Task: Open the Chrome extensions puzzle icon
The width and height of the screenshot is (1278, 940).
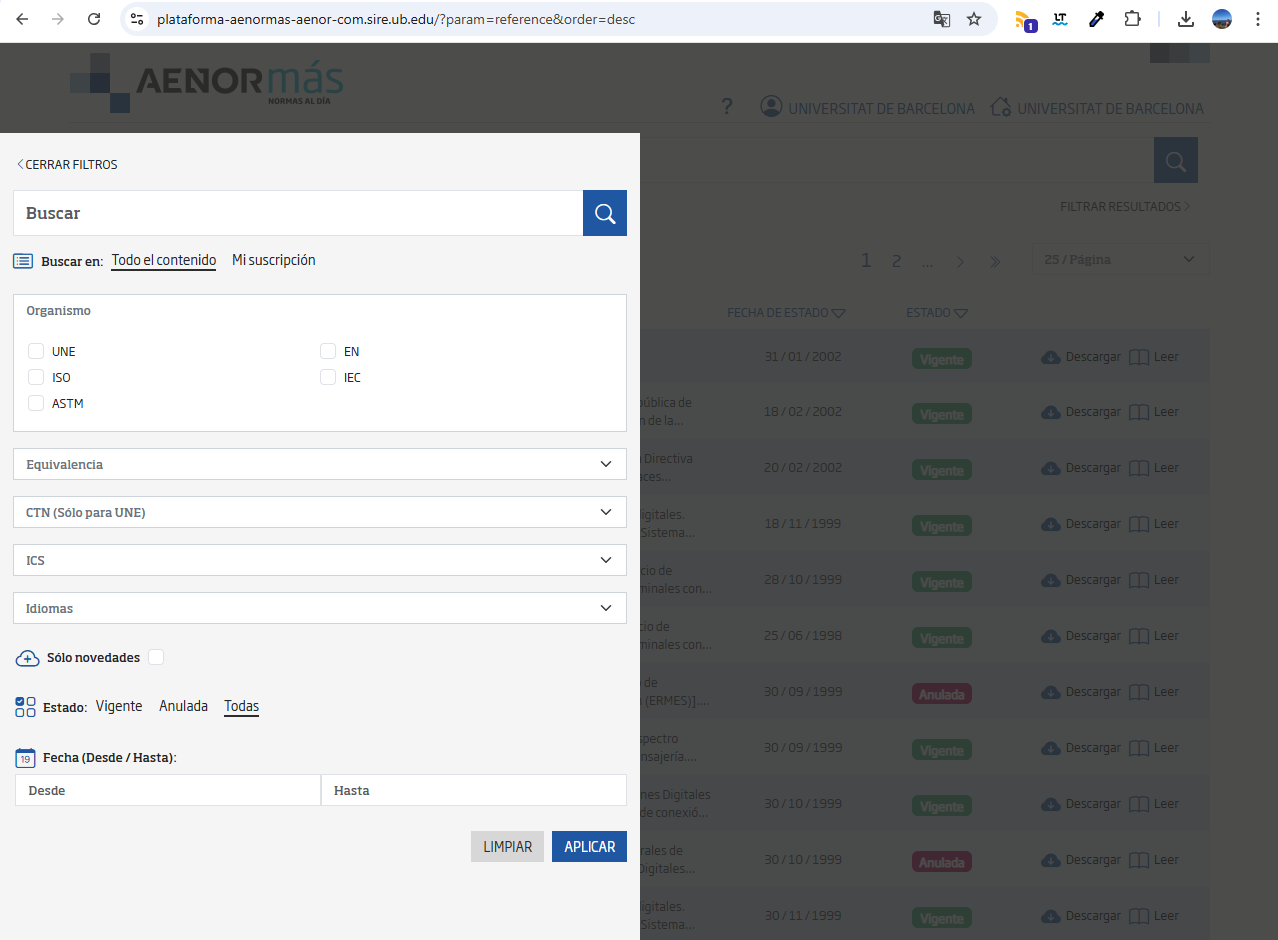Action: click(1132, 19)
